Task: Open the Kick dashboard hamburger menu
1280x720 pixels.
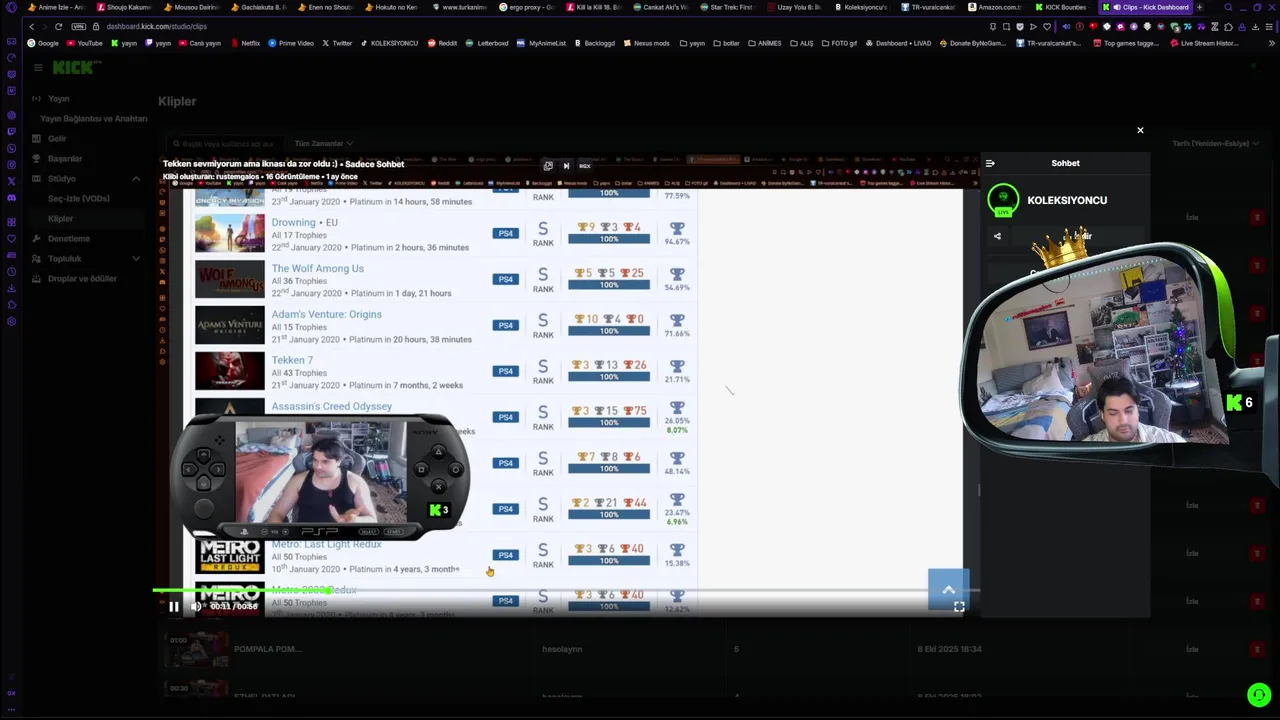Action: [x=38, y=67]
